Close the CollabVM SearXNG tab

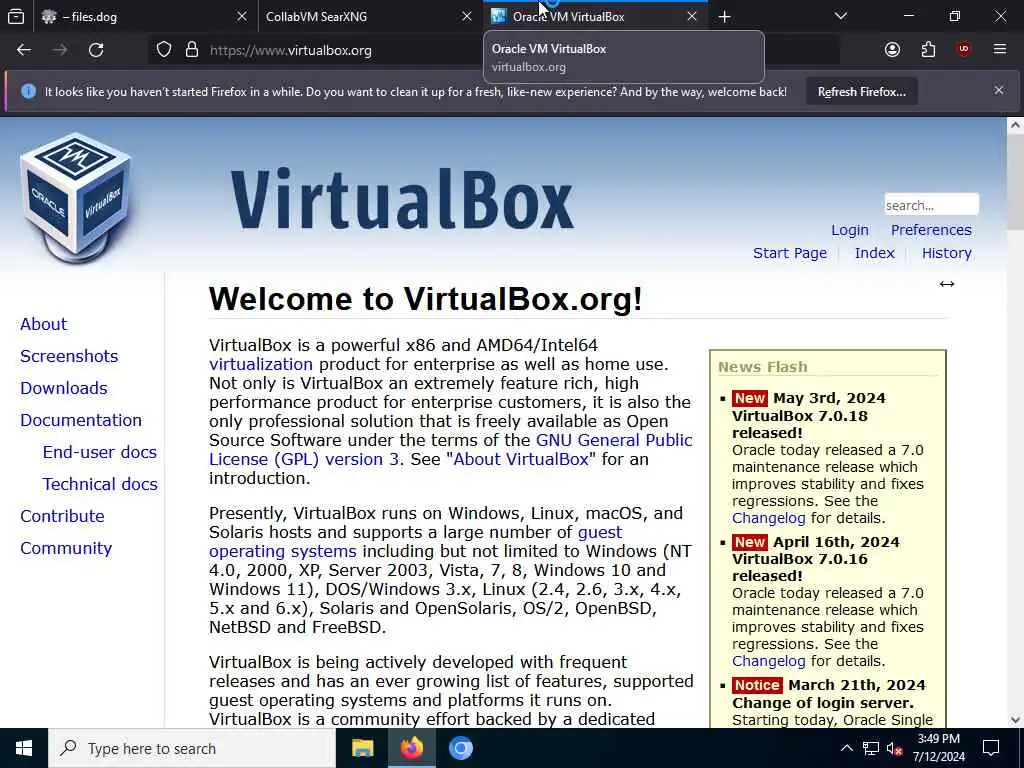[x=466, y=16]
